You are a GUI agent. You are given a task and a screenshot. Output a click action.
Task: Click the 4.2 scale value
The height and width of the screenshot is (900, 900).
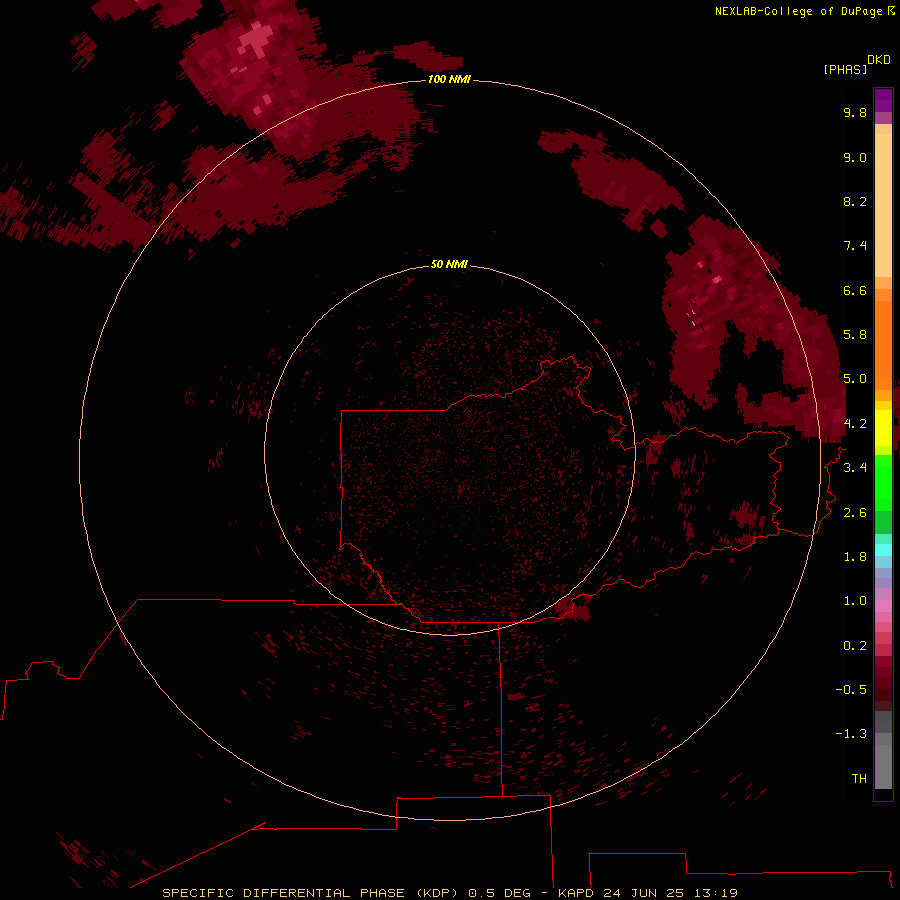tap(855, 424)
